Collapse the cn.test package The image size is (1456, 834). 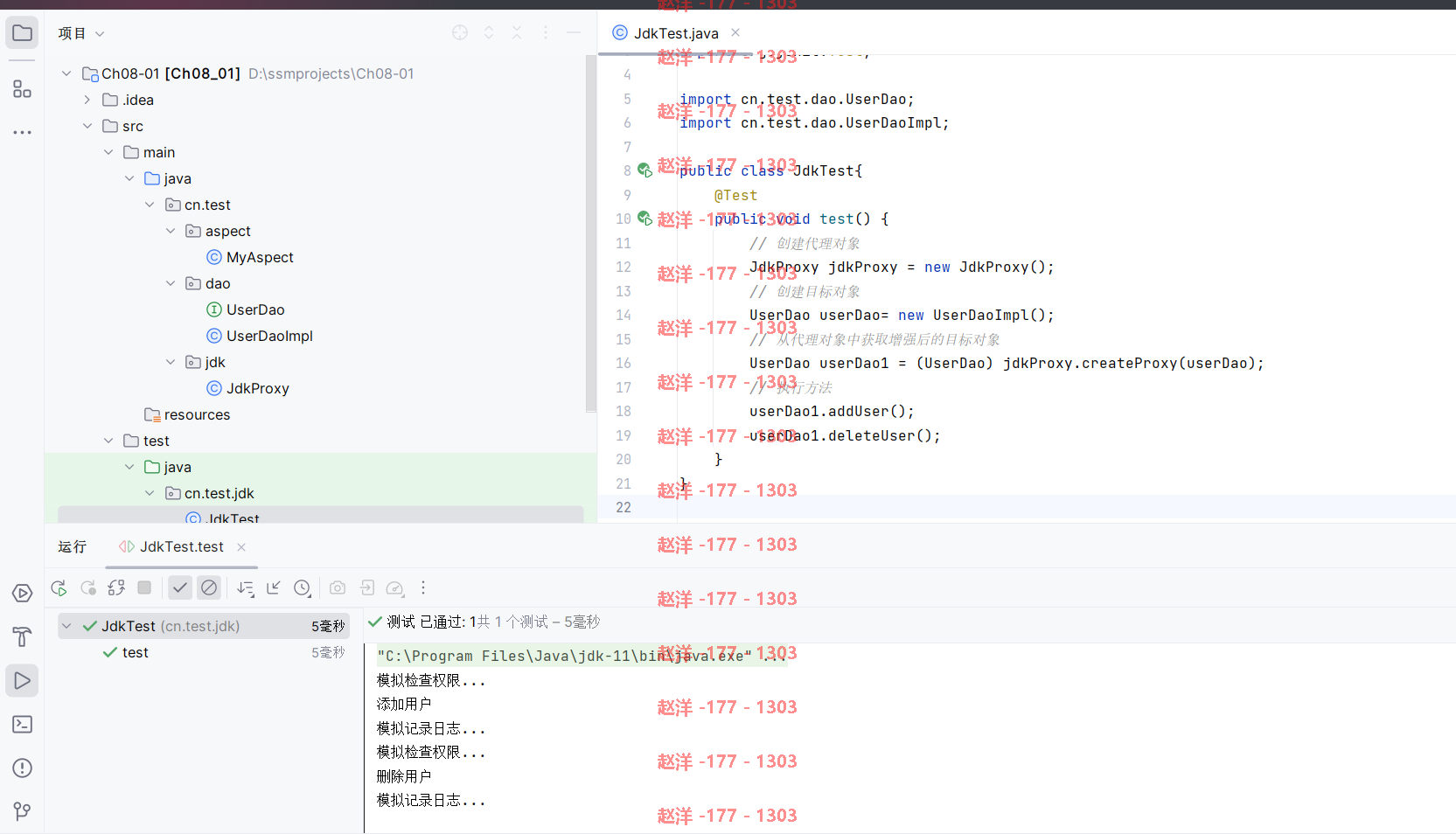tap(150, 205)
